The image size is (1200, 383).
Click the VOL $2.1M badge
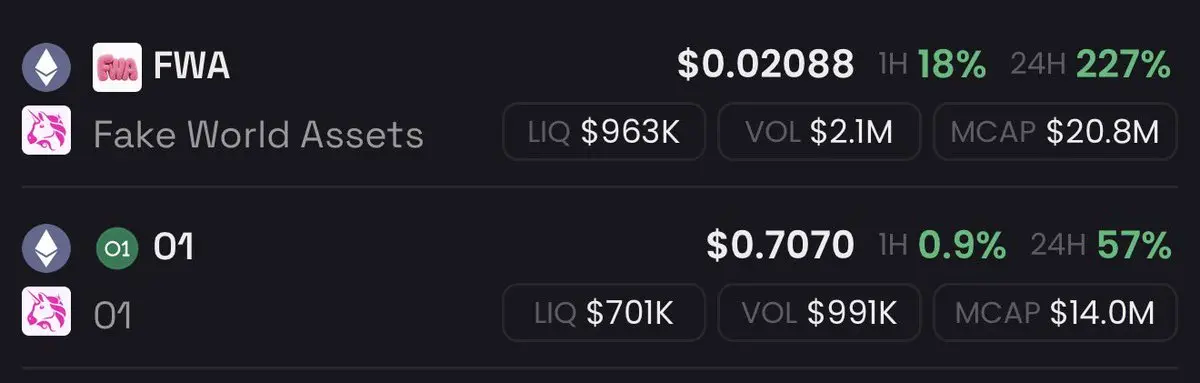coord(818,131)
